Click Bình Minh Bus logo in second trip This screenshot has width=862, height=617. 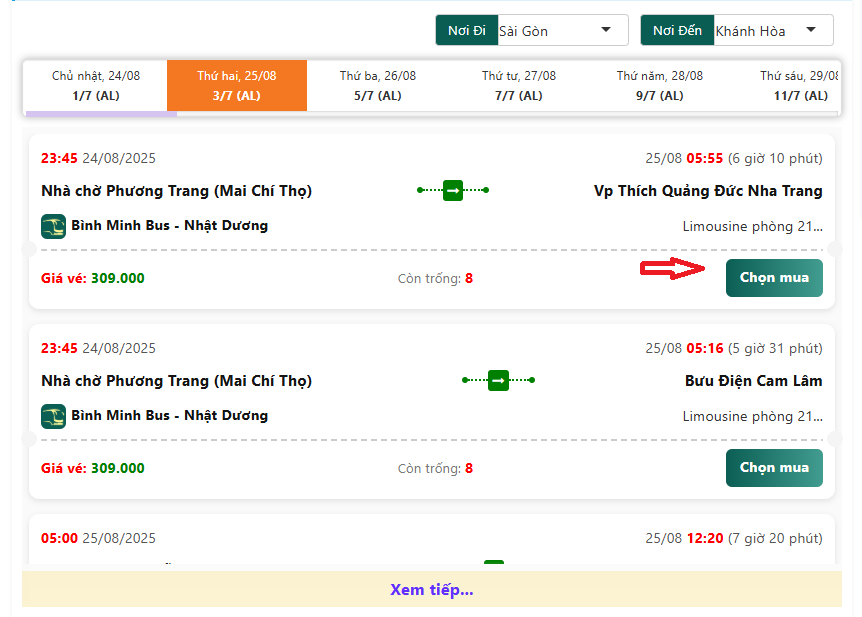pyautogui.click(x=53, y=416)
